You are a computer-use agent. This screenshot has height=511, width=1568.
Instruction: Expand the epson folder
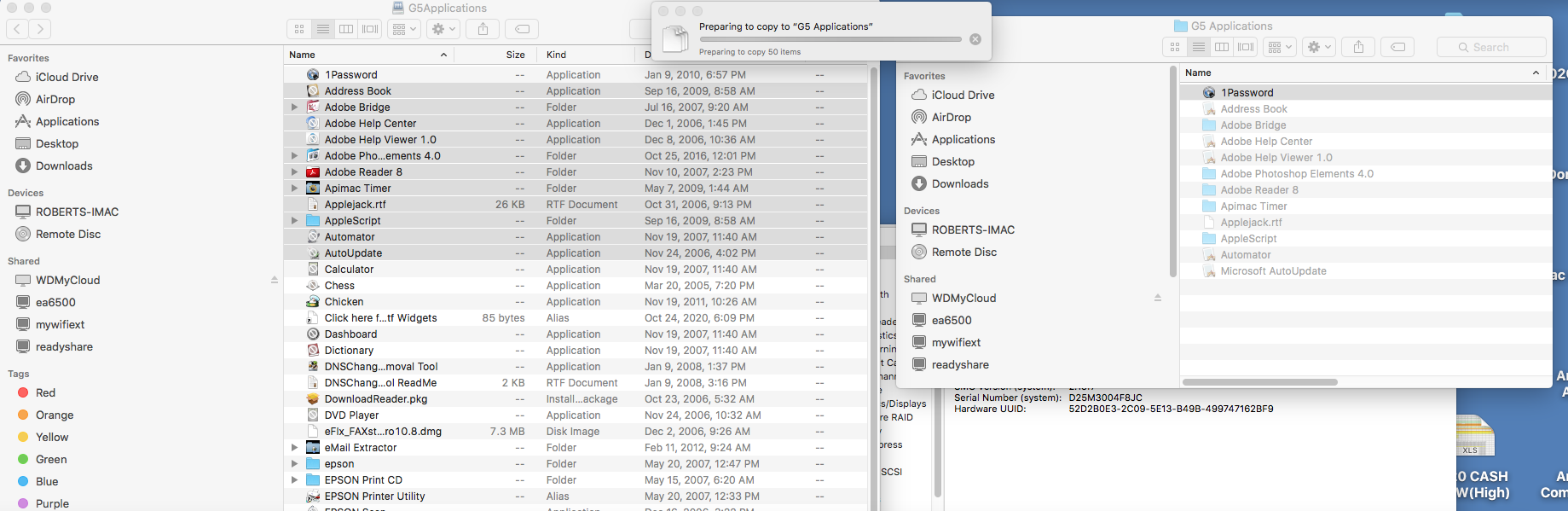pos(294,464)
